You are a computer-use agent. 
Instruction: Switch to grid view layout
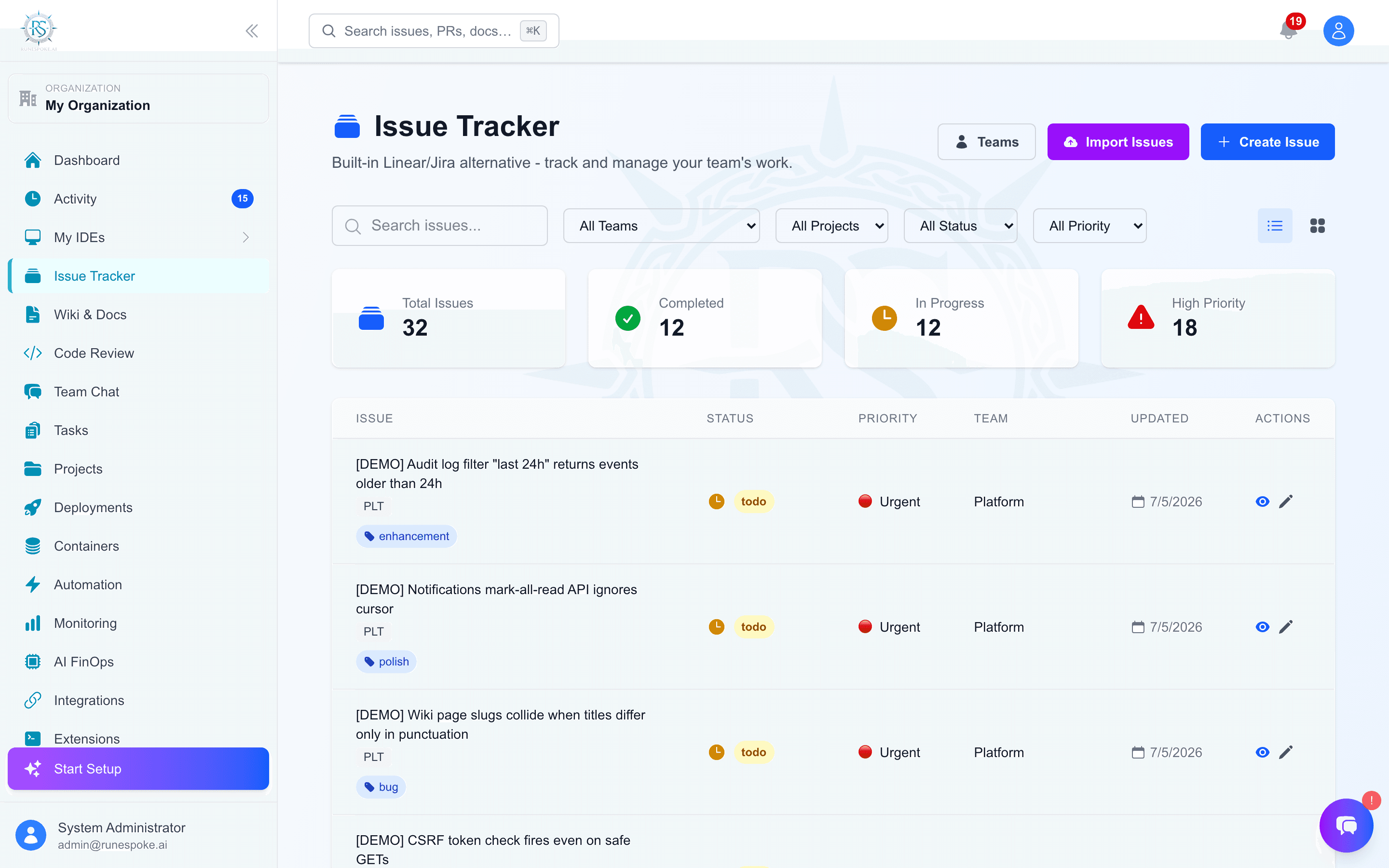click(x=1317, y=226)
